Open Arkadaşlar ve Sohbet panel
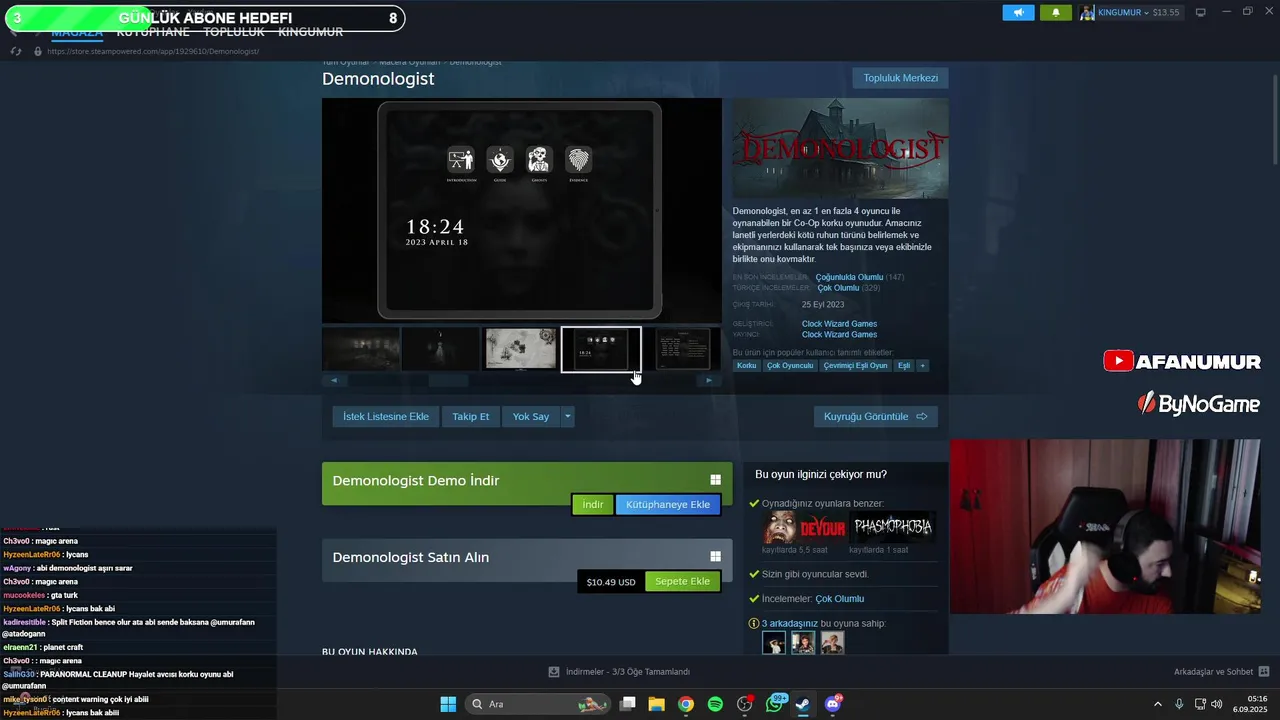The width and height of the screenshot is (1280, 720). tap(1221, 672)
